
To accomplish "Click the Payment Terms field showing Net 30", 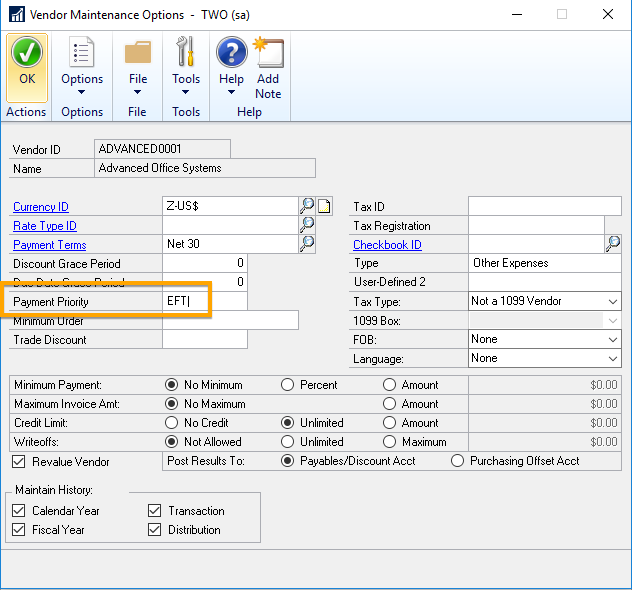I will [x=231, y=244].
